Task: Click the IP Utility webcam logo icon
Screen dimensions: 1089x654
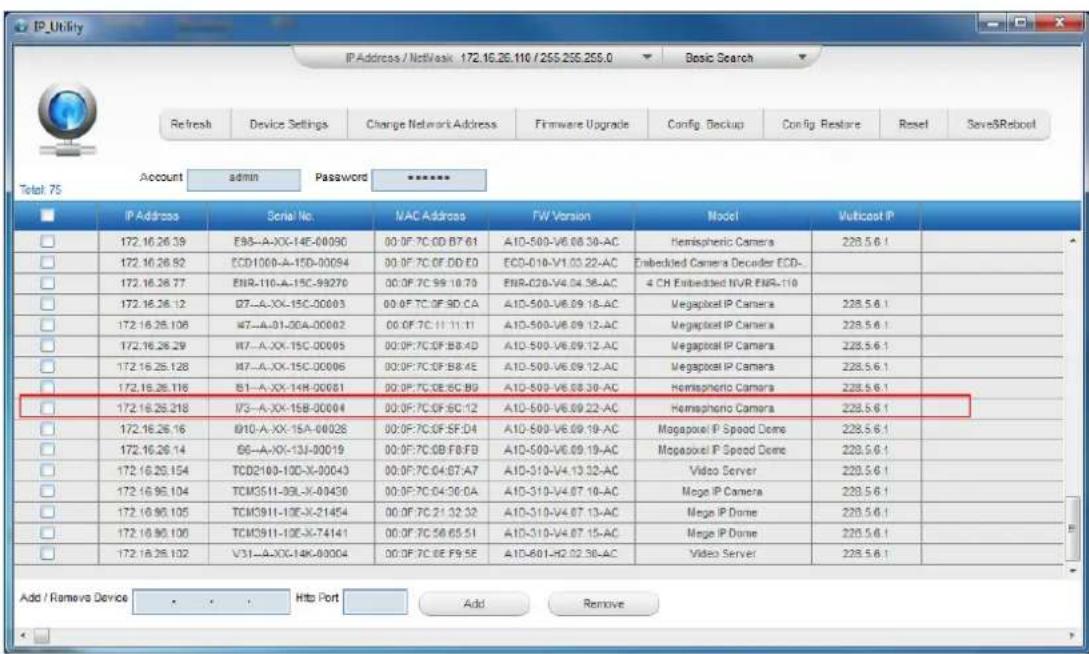Action: pyautogui.click(x=67, y=119)
